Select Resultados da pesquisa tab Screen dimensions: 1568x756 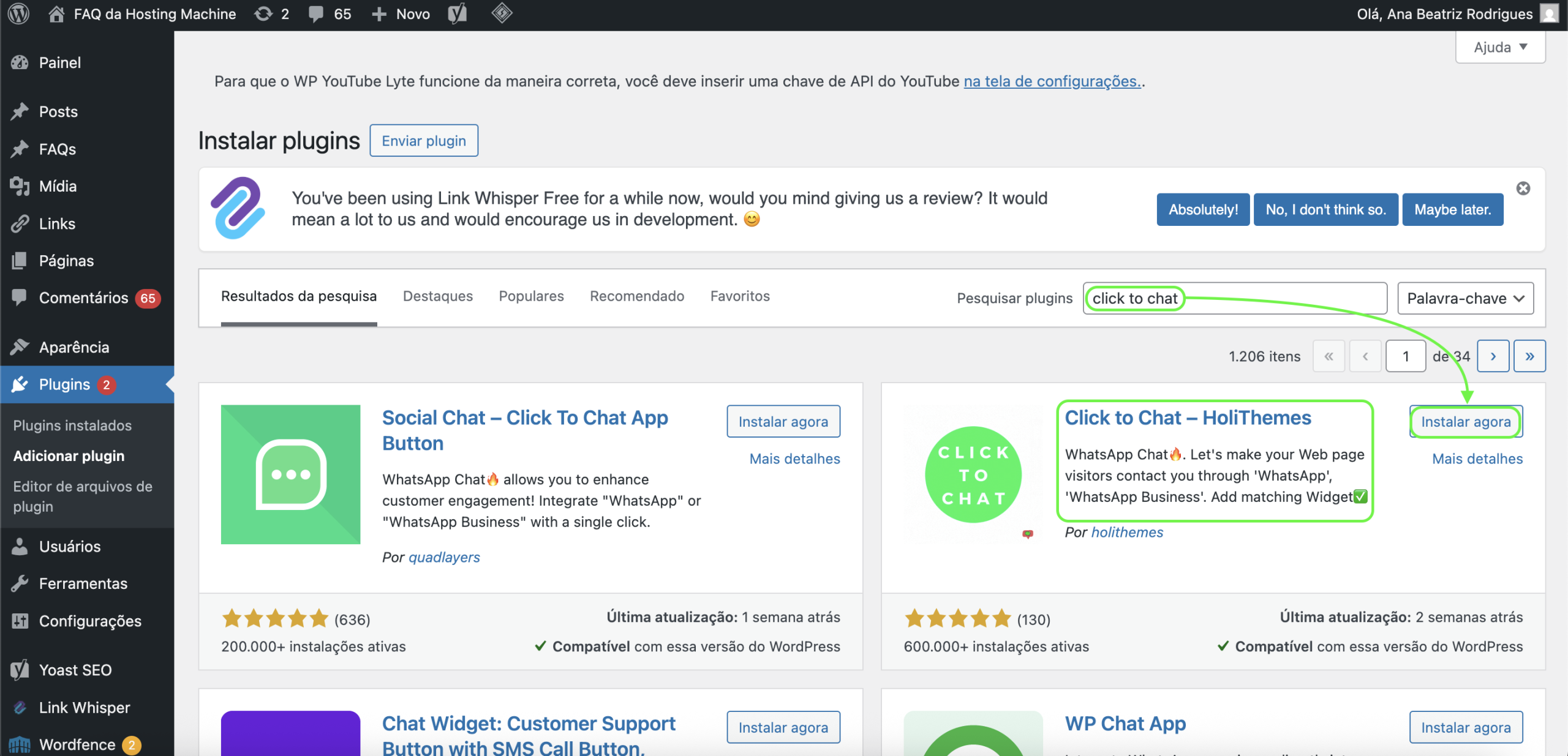299,296
